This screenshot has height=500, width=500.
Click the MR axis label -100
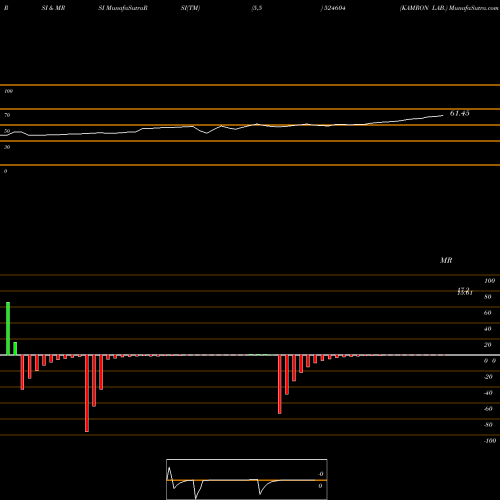490,441
